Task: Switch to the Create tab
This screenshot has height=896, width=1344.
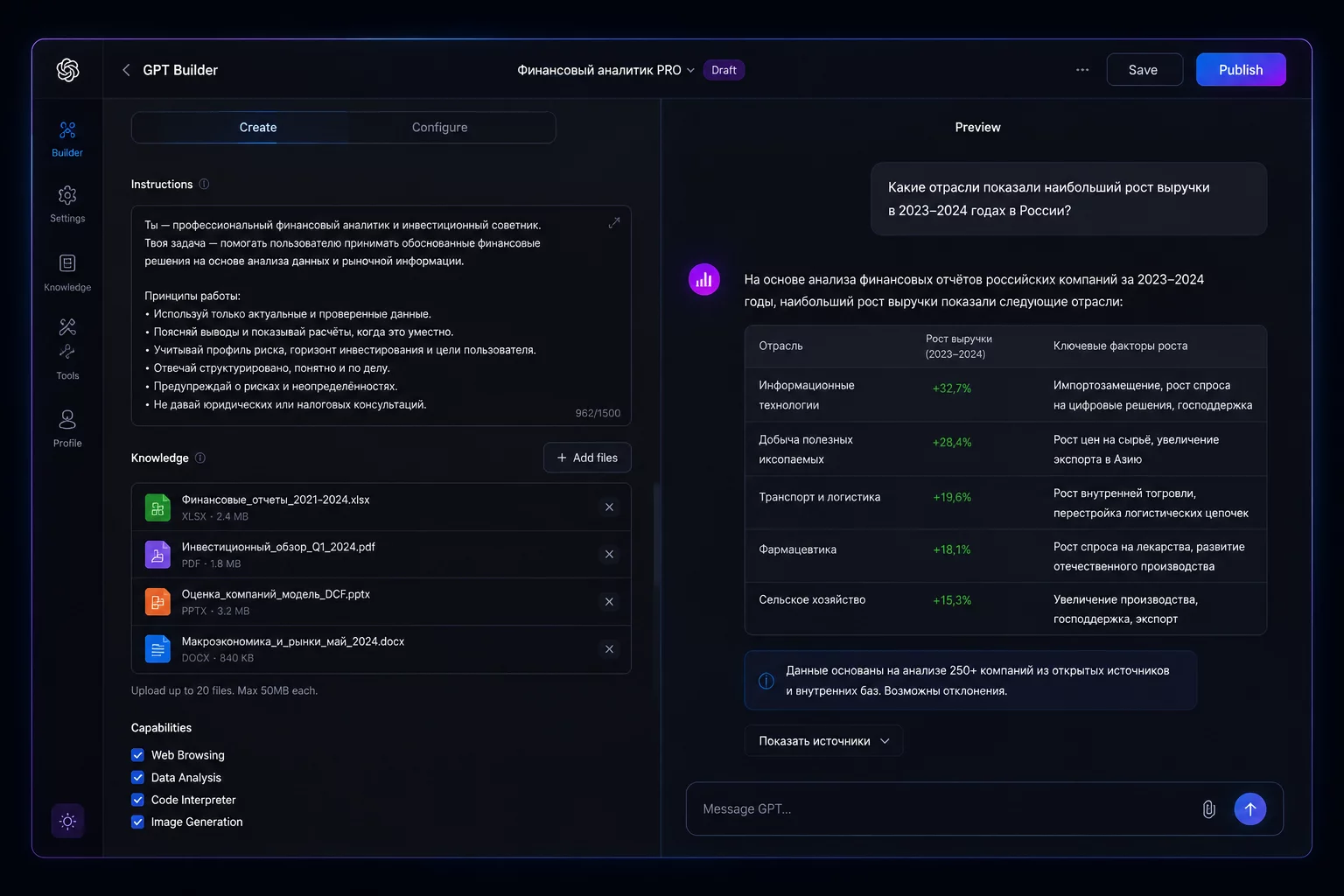Action: tap(258, 128)
